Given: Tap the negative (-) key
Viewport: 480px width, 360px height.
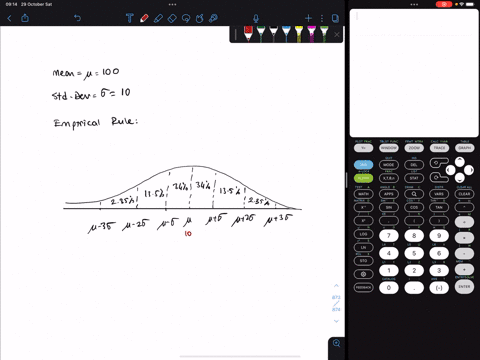Looking at the screenshot, I should 439,288.
